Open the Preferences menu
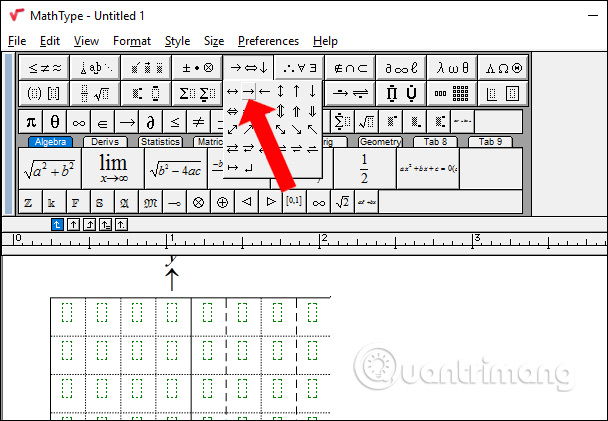This screenshot has width=608, height=421. pos(268,41)
